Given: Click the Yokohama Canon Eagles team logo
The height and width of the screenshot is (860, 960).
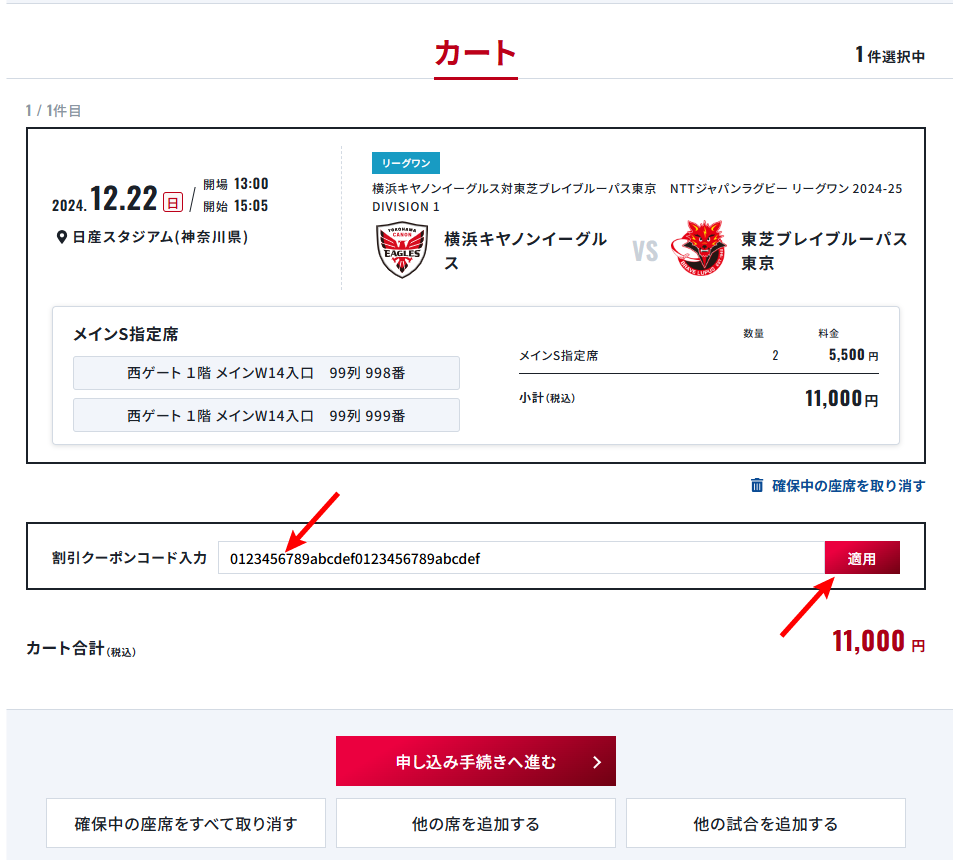Looking at the screenshot, I should (402, 250).
